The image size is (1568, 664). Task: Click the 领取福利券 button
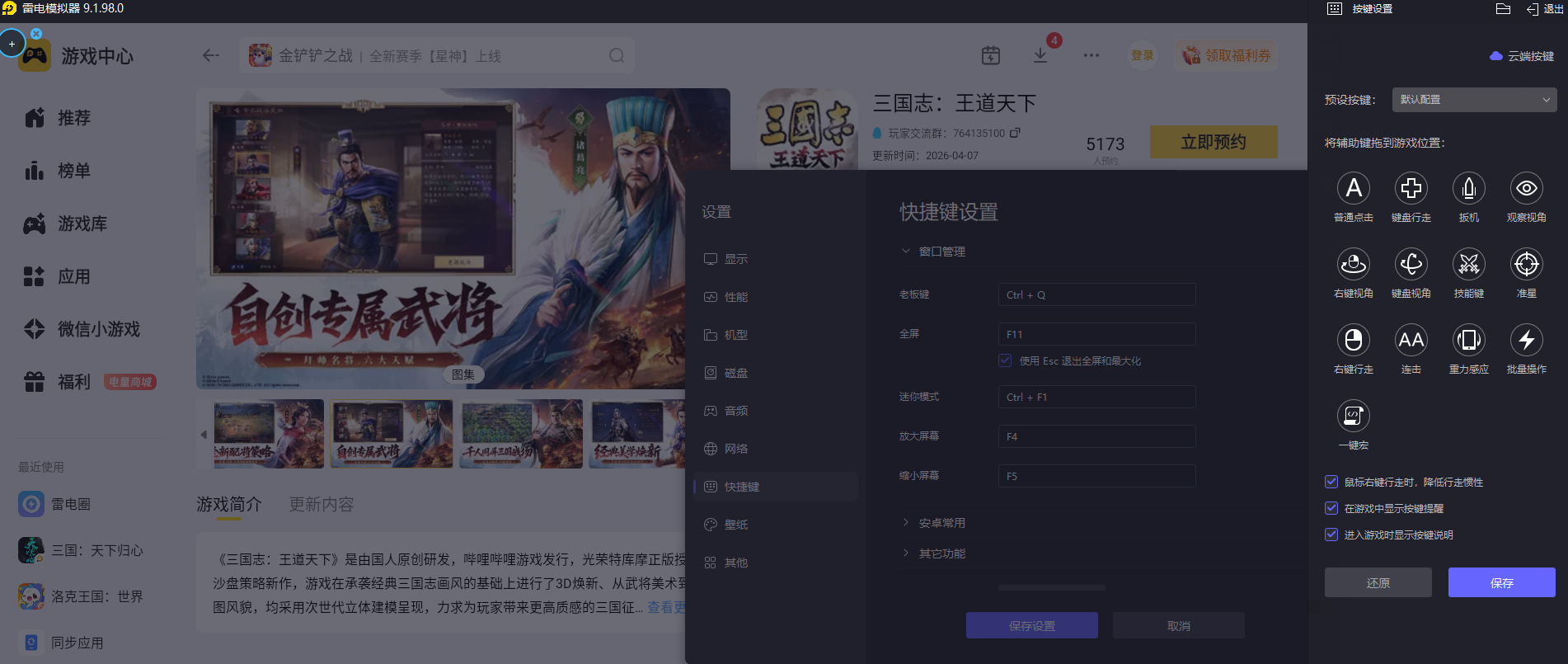point(1227,55)
